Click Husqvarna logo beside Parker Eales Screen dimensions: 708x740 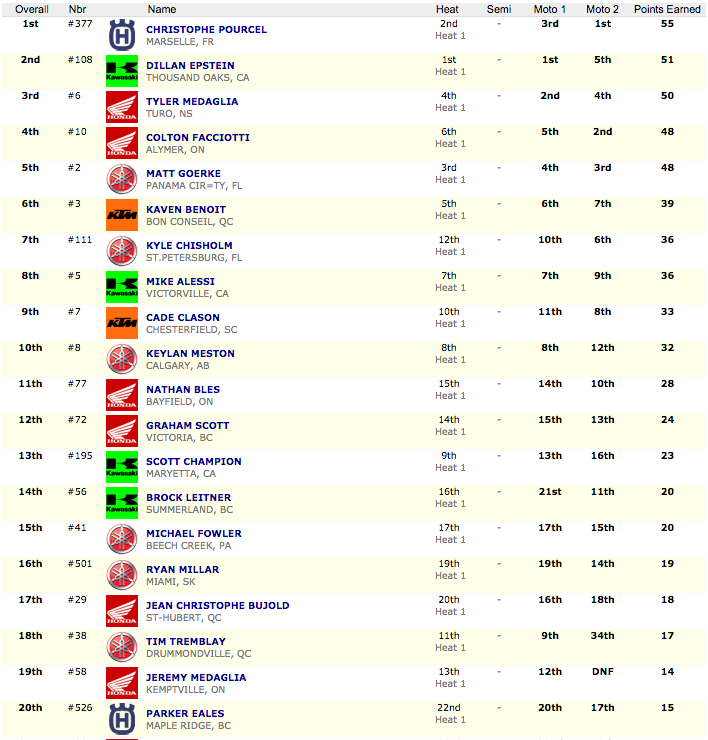pyautogui.click(x=122, y=719)
